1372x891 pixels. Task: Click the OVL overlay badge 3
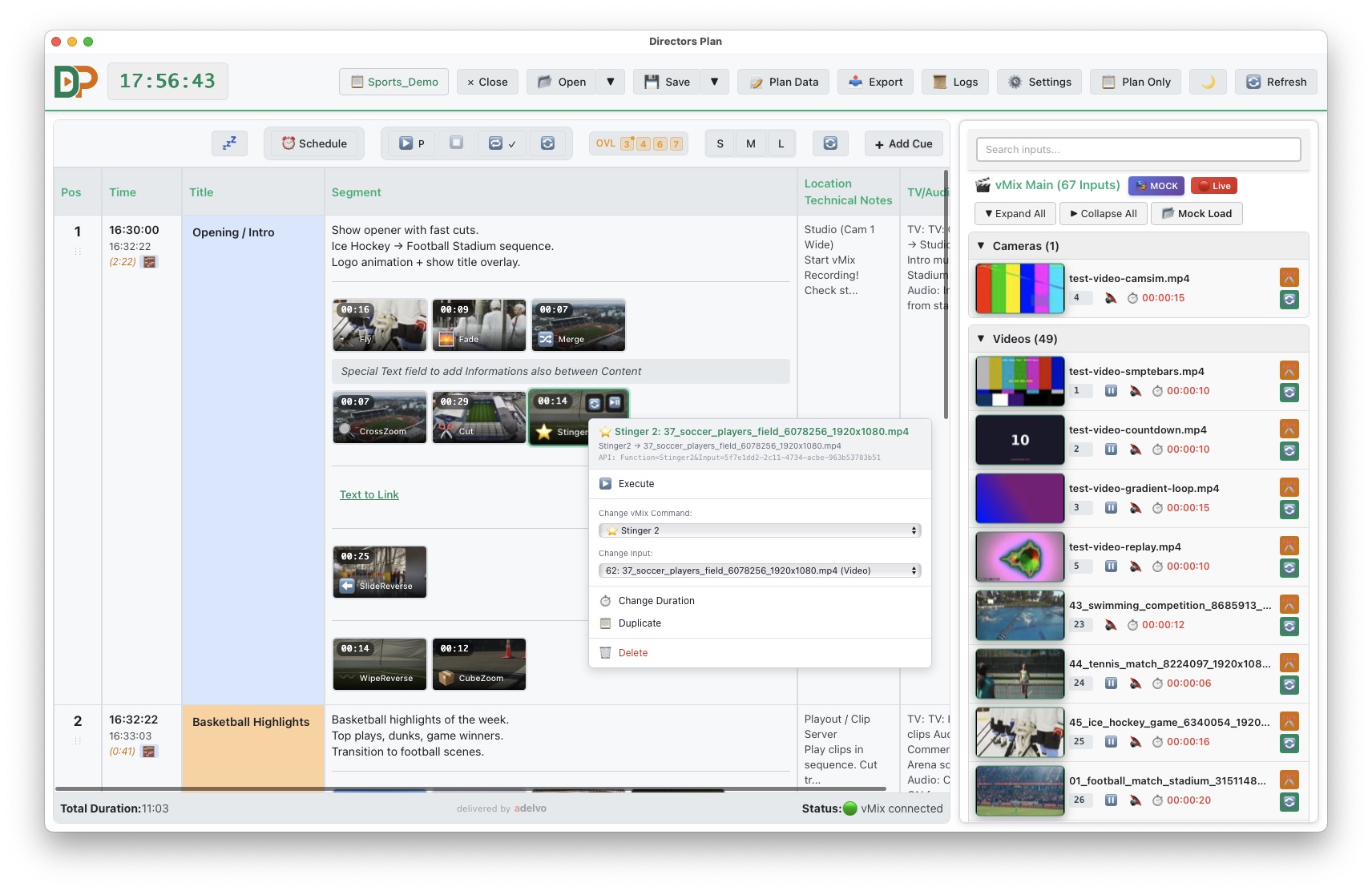626,143
